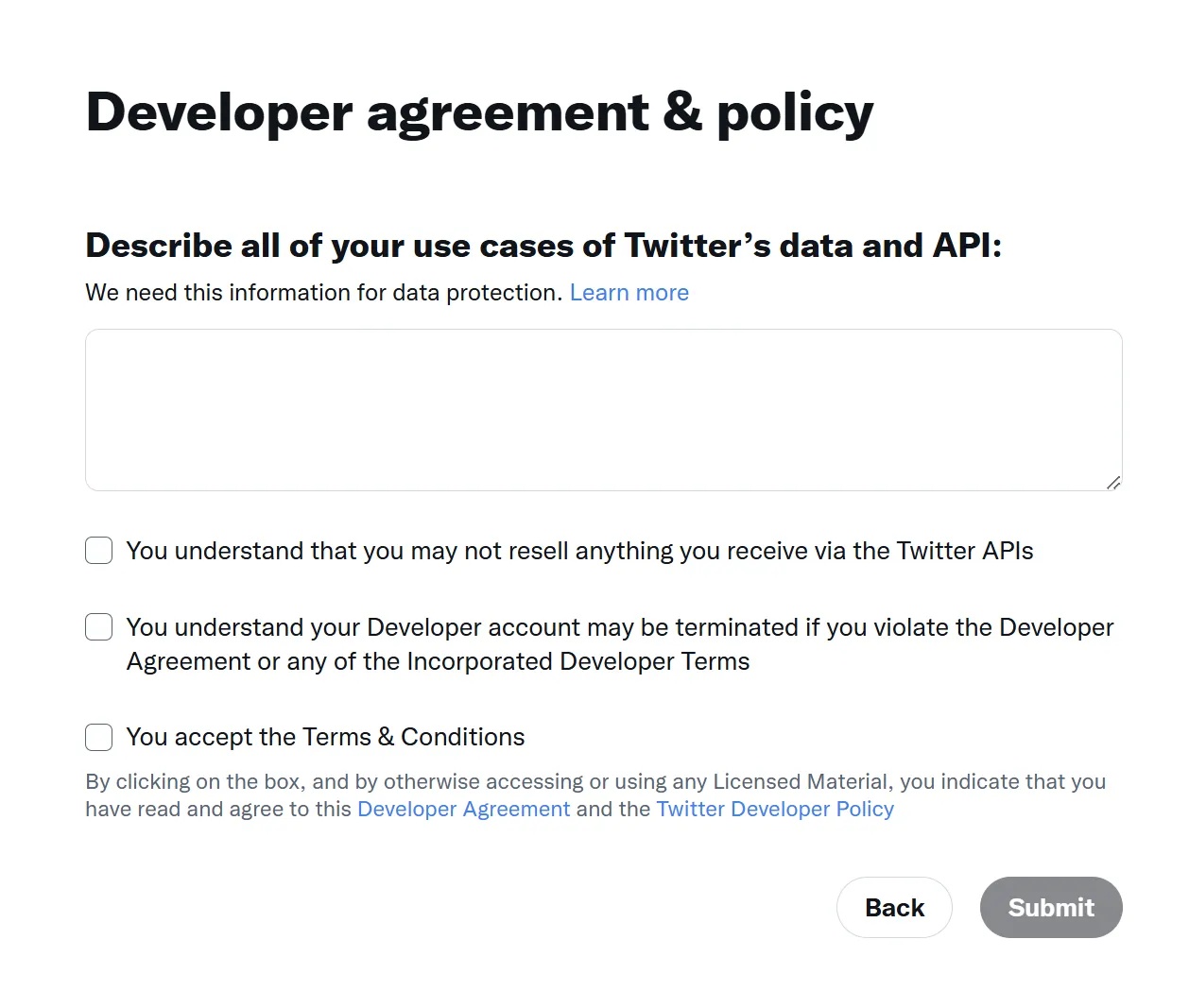Click the account termination checkbox label text
1189x1008 pixels.
[x=618, y=644]
